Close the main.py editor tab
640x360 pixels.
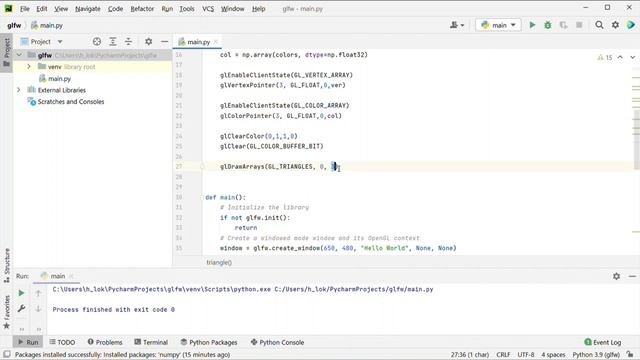[x=216, y=42]
